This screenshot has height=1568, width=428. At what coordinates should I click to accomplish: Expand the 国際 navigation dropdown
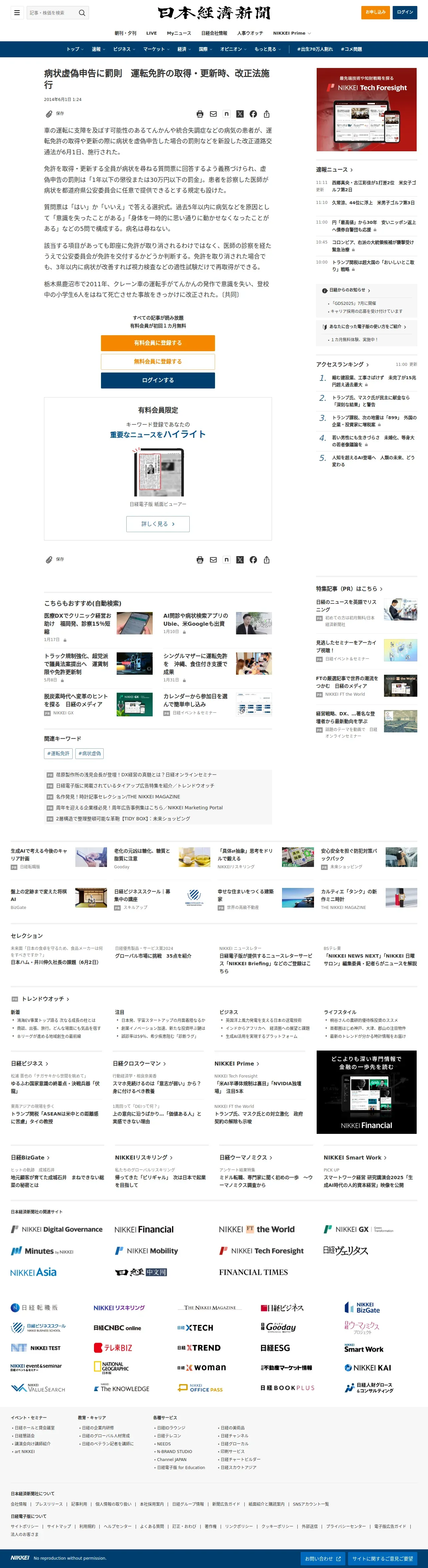coord(206,49)
